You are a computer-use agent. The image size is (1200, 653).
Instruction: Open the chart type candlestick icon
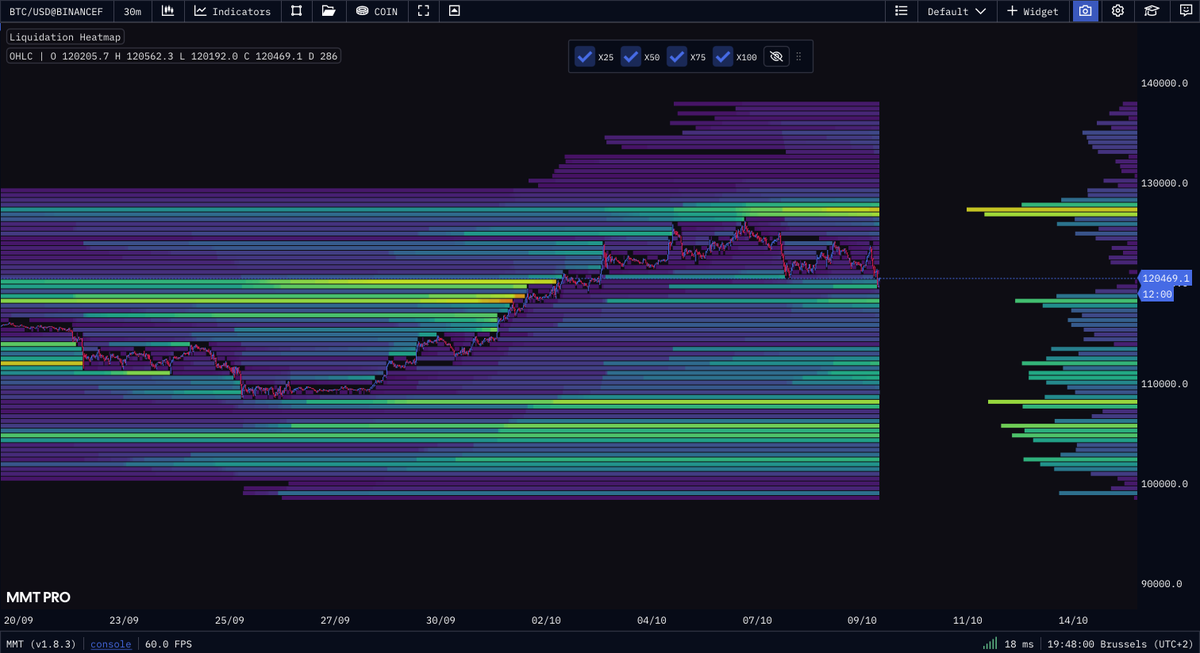click(x=168, y=11)
